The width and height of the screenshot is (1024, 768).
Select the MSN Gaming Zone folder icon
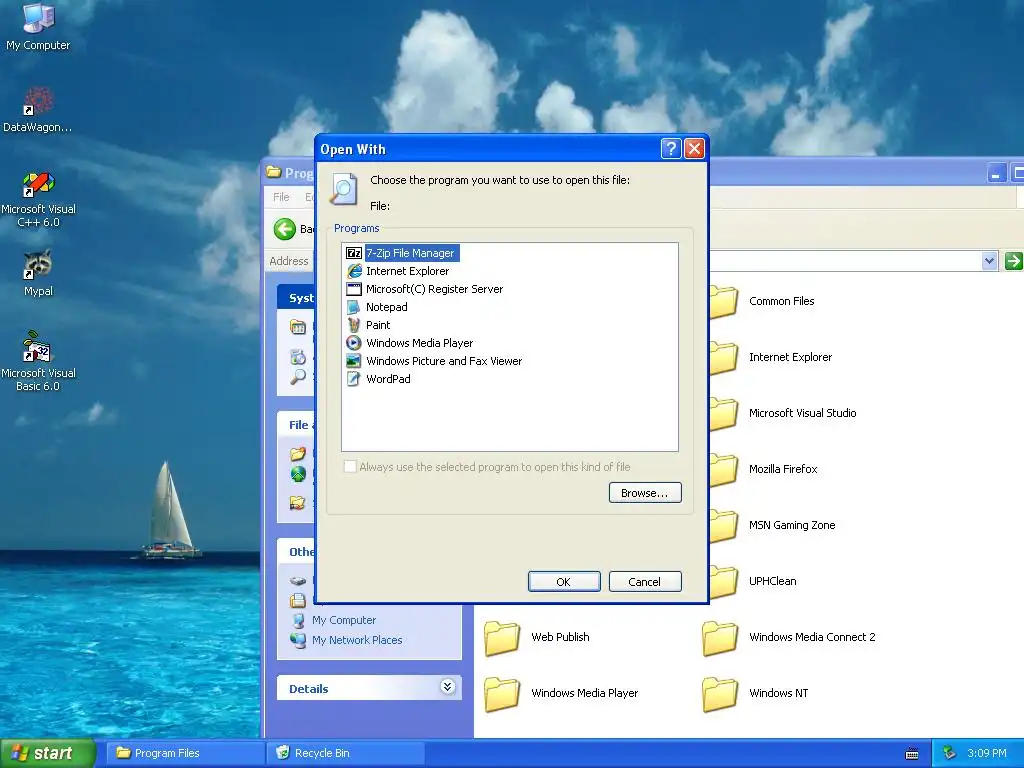coord(724,526)
